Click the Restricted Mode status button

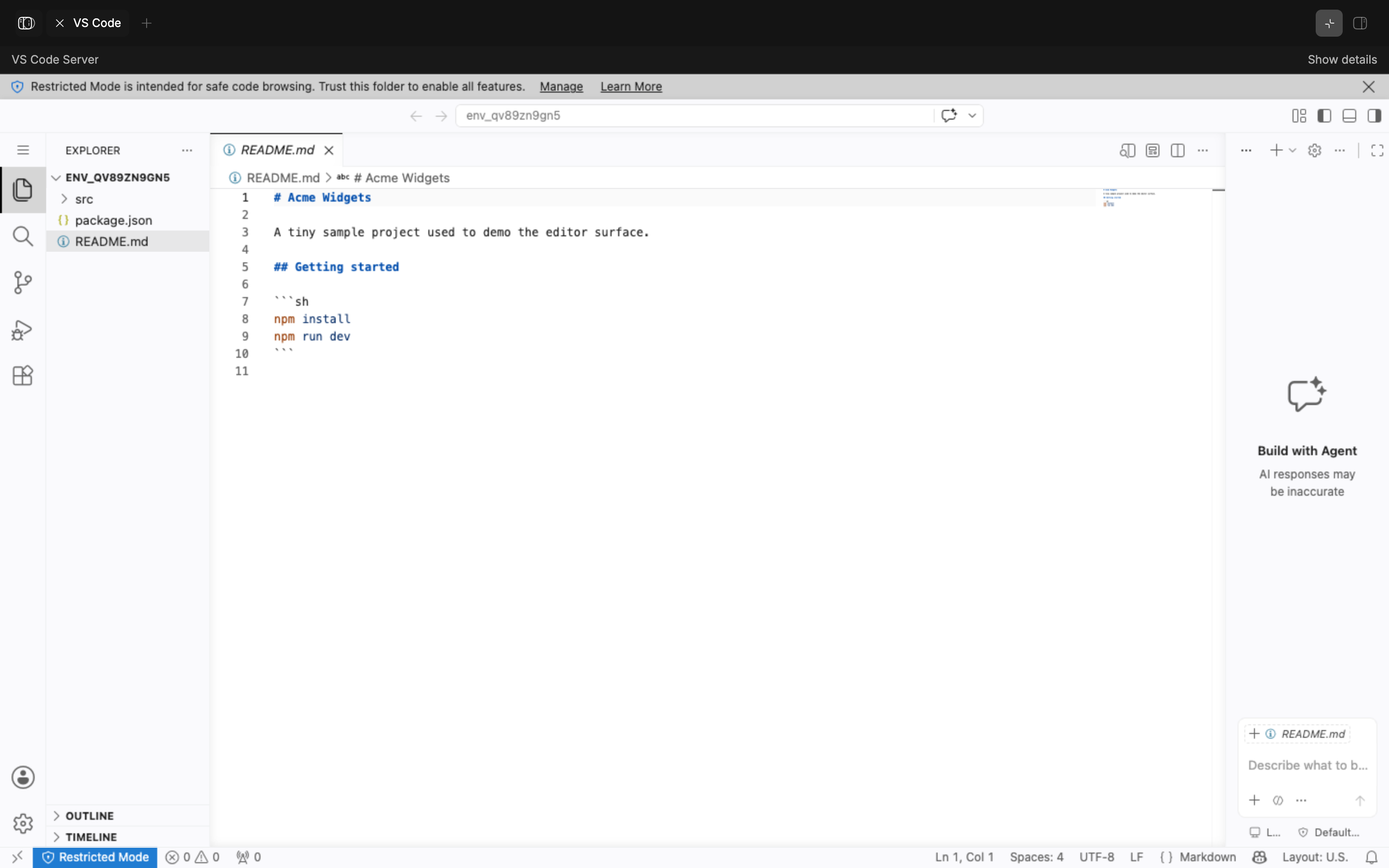tap(95, 857)
